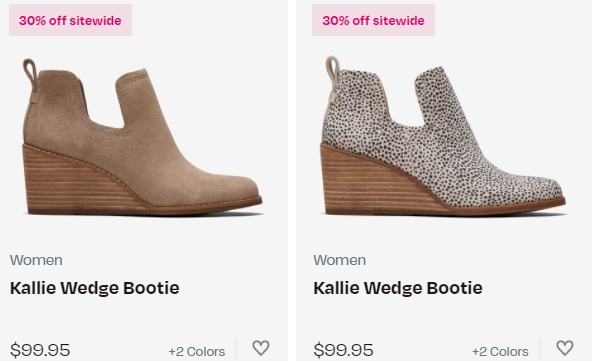Open the spotted print bootie product image
Viewport: 598px width, 361px height.
coord(443,136)
